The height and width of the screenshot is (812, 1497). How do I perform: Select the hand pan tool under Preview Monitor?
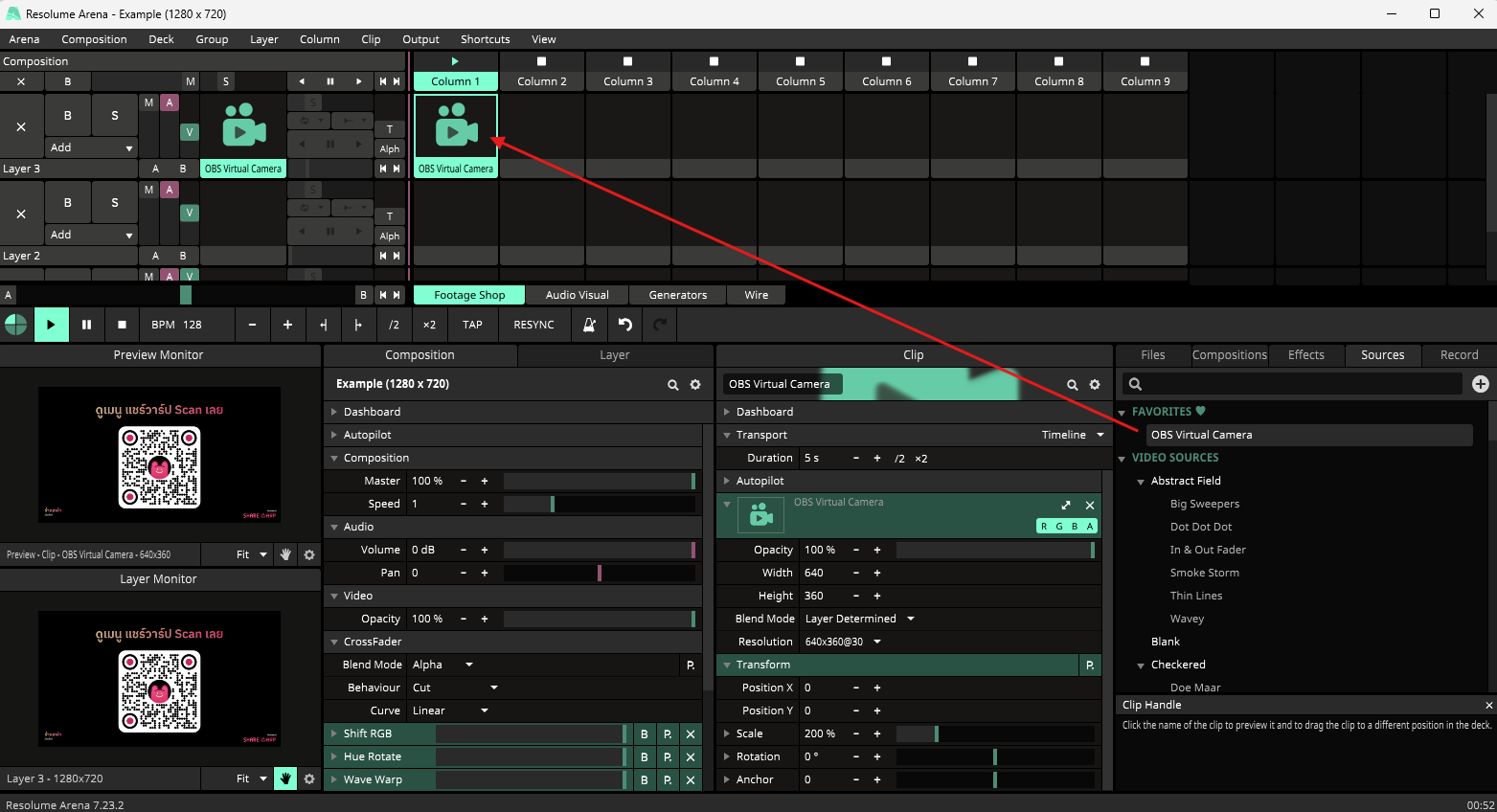tap(284, 554)
